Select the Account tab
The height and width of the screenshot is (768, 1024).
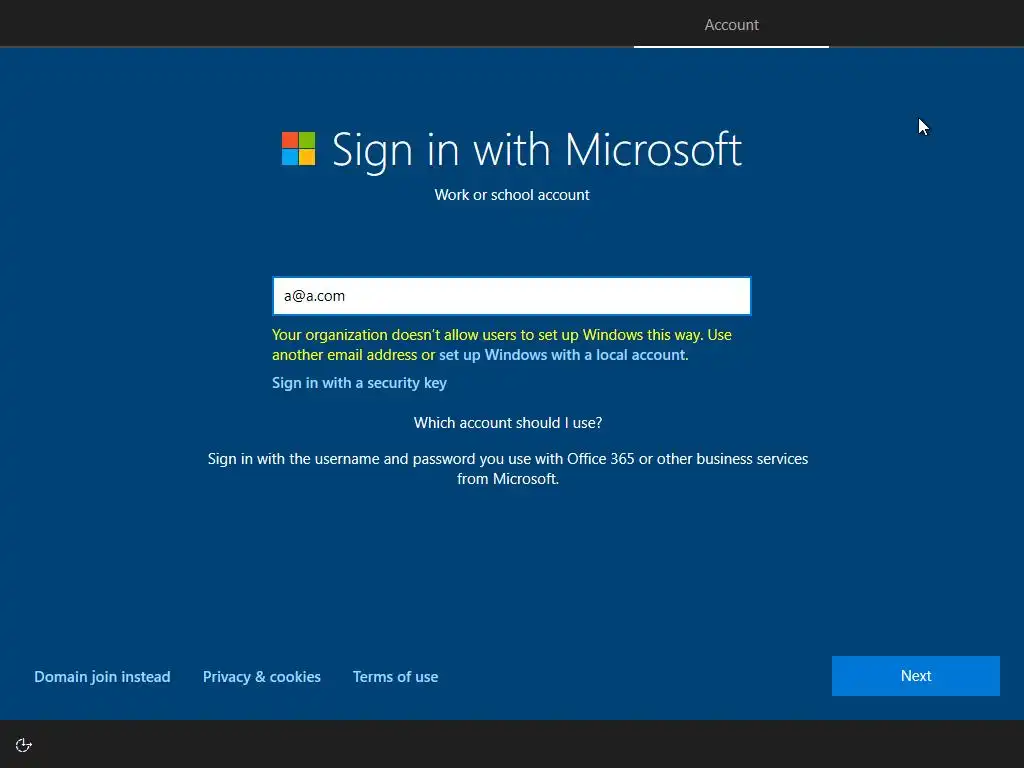click(731, 25)
